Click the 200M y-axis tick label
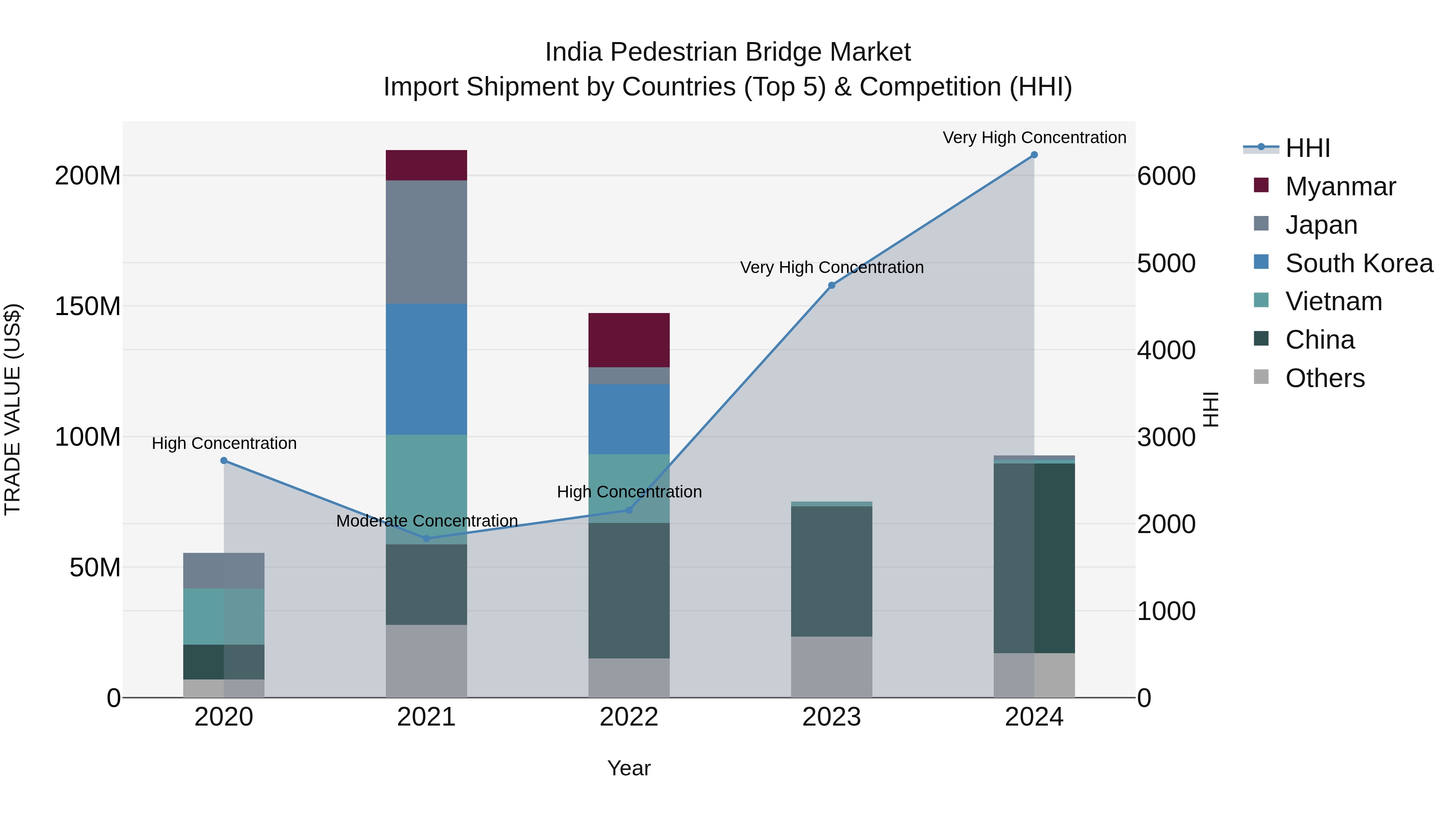 (88, 176)
